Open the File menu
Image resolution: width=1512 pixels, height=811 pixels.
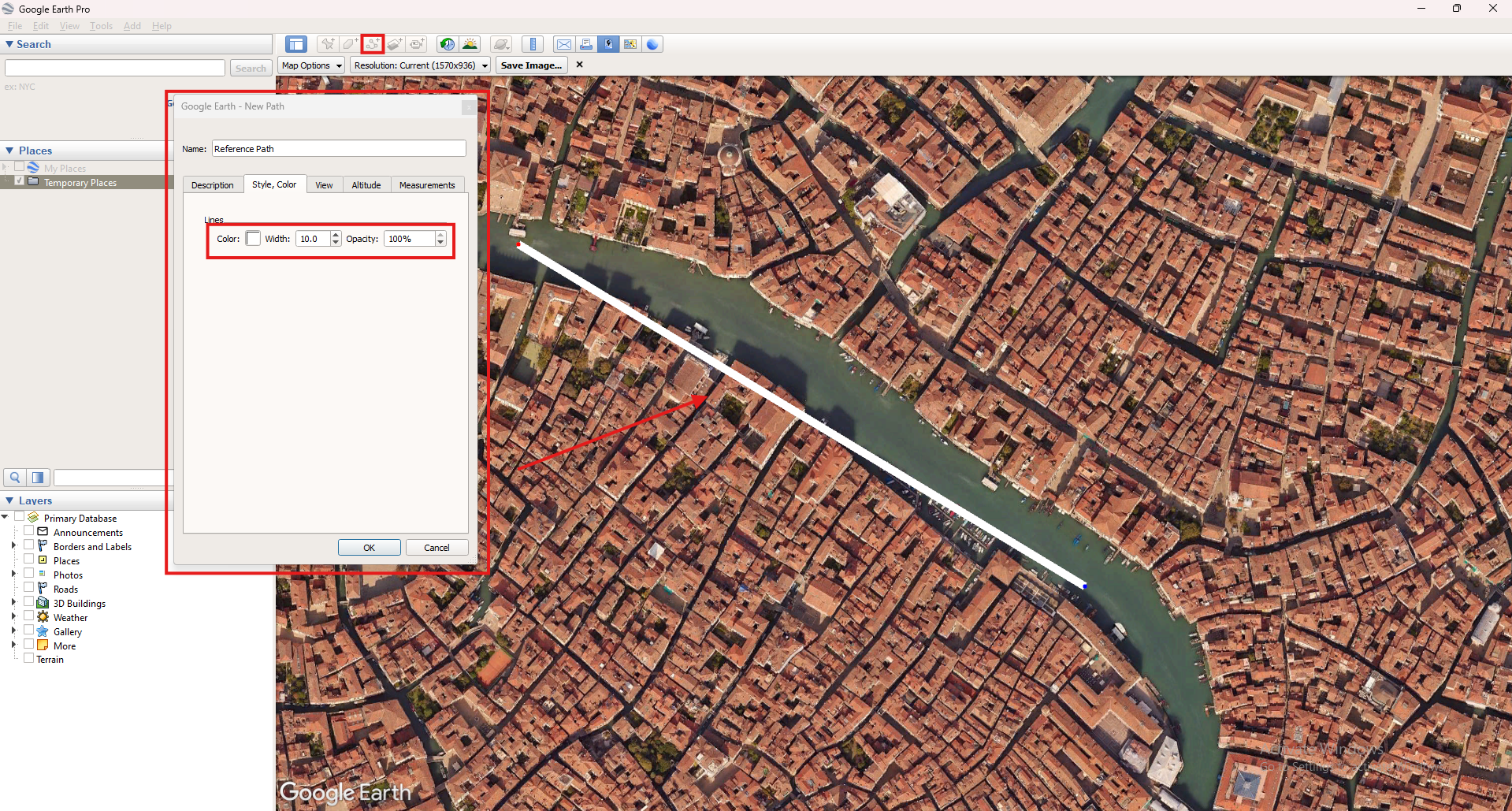(15, 26)
